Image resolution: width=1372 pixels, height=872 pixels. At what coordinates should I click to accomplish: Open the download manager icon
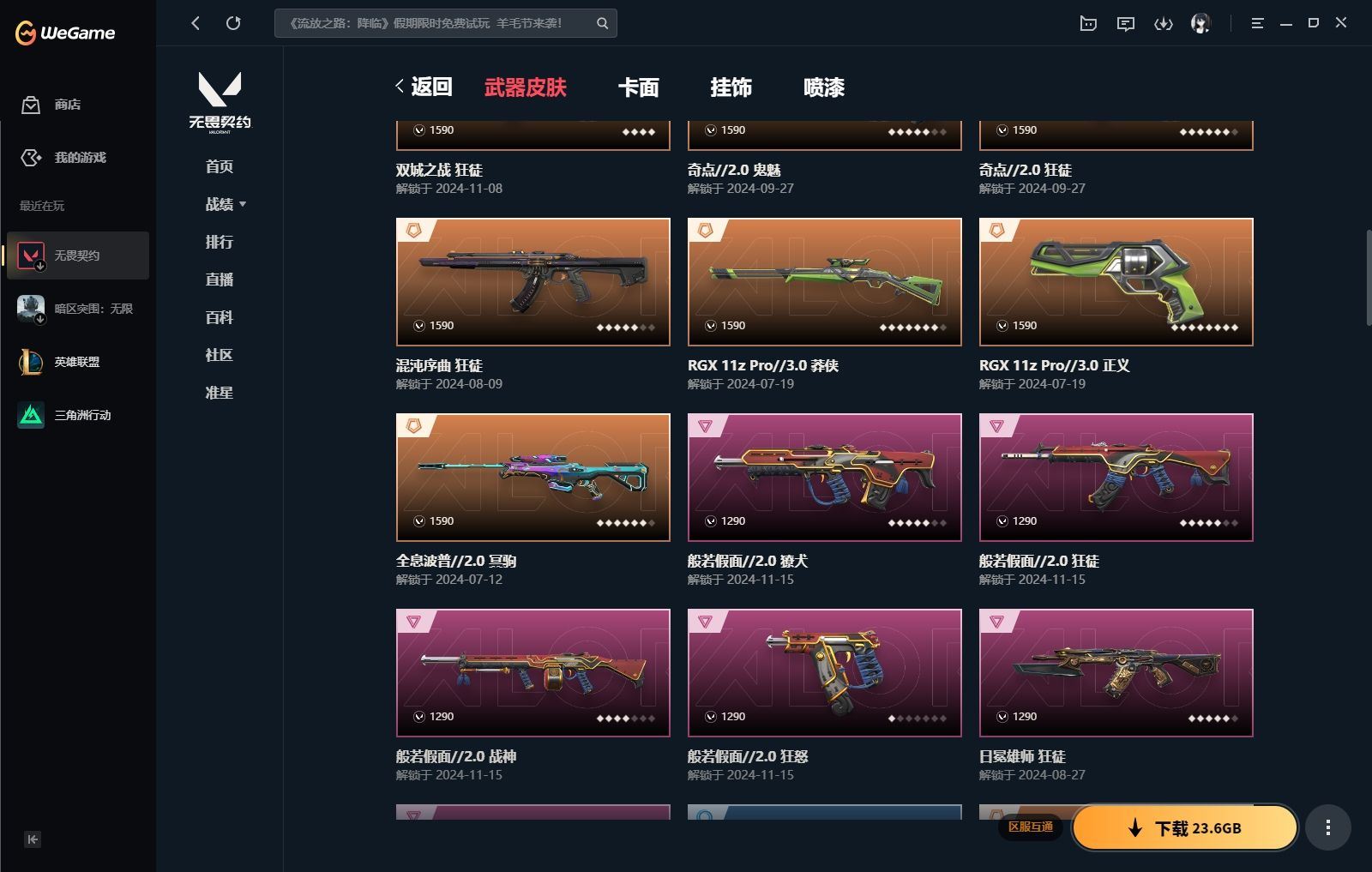(x=1163, y=23)
